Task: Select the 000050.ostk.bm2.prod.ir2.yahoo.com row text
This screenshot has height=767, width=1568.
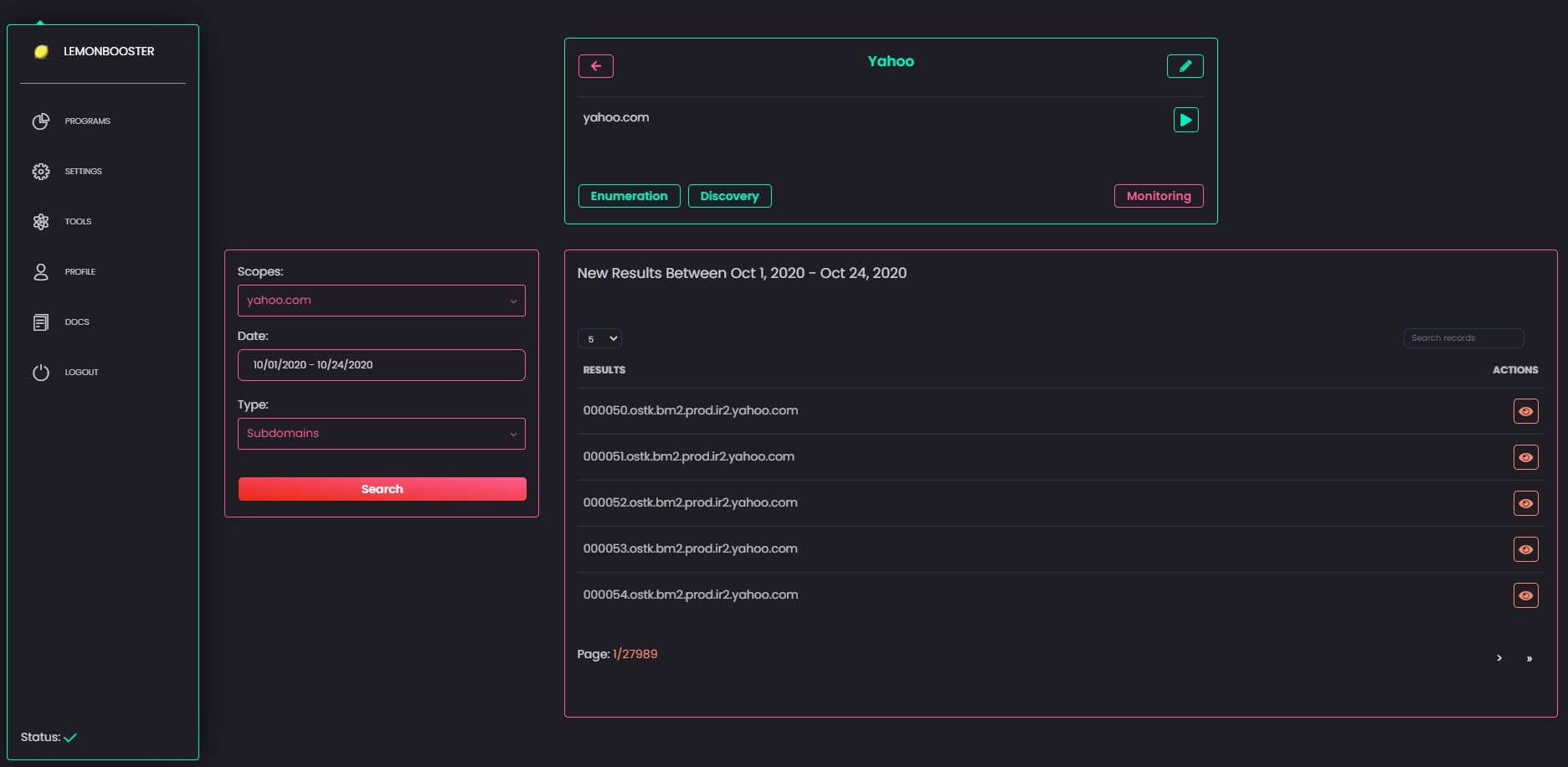Action: click(691, 411)
